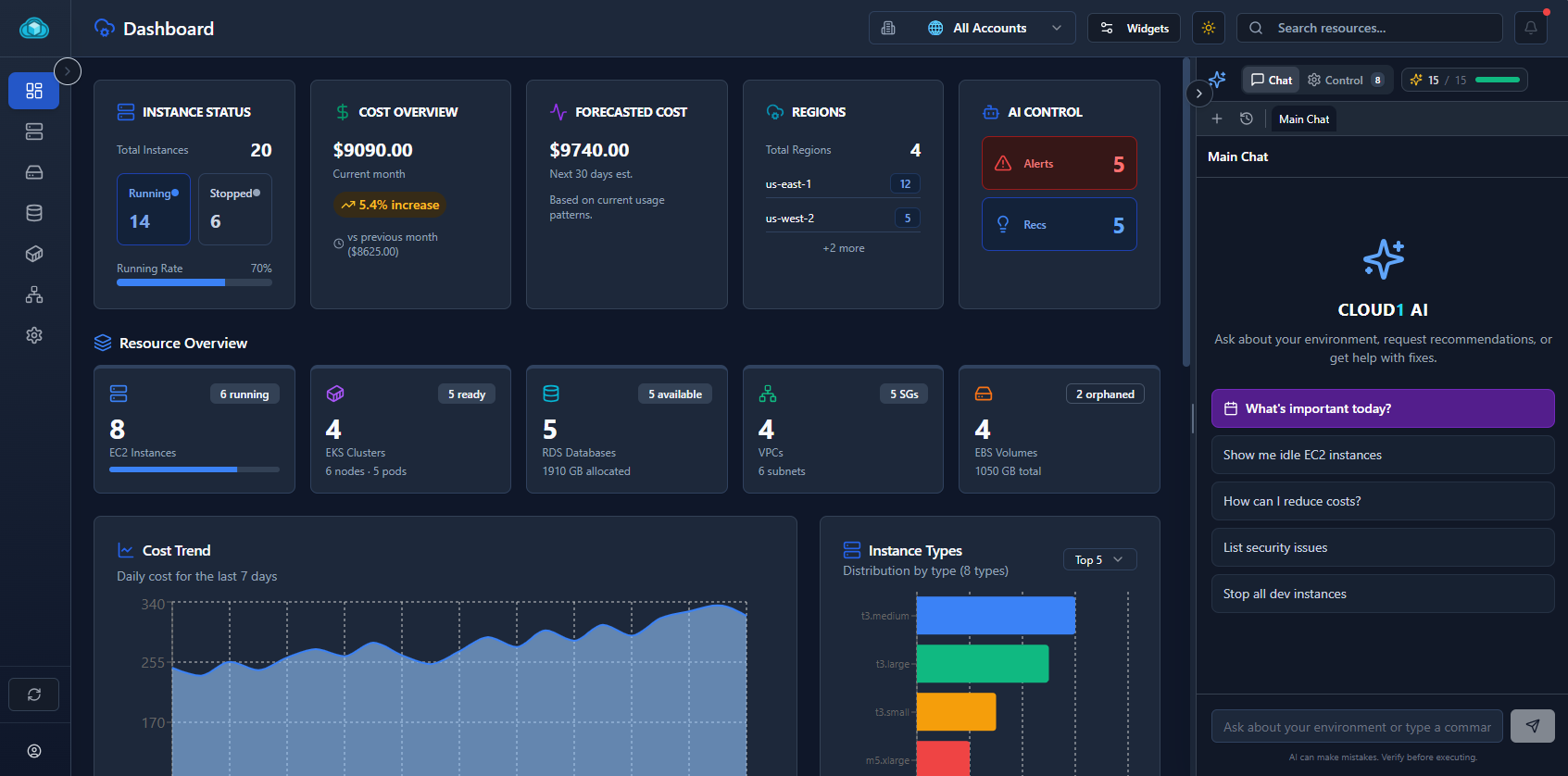Open the Recs recommendations card
1568x776 pixels.
(x=1059, y=224)
